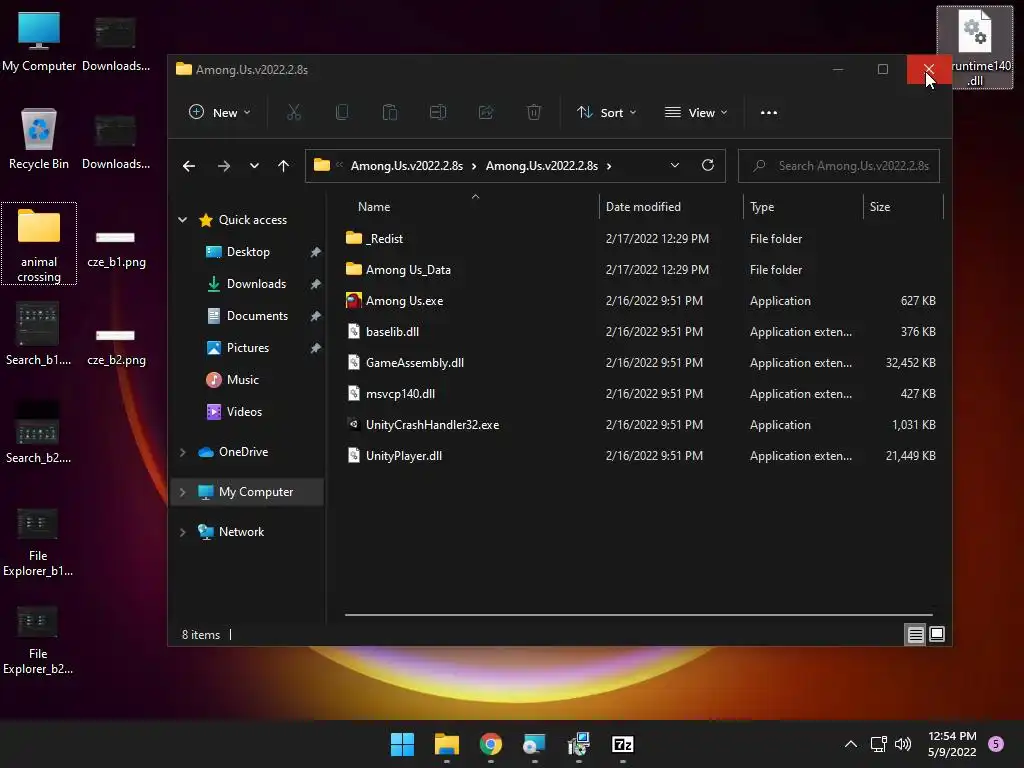
Task: Launch Google Chrome from the taskbar
Action: coord(490,744)
